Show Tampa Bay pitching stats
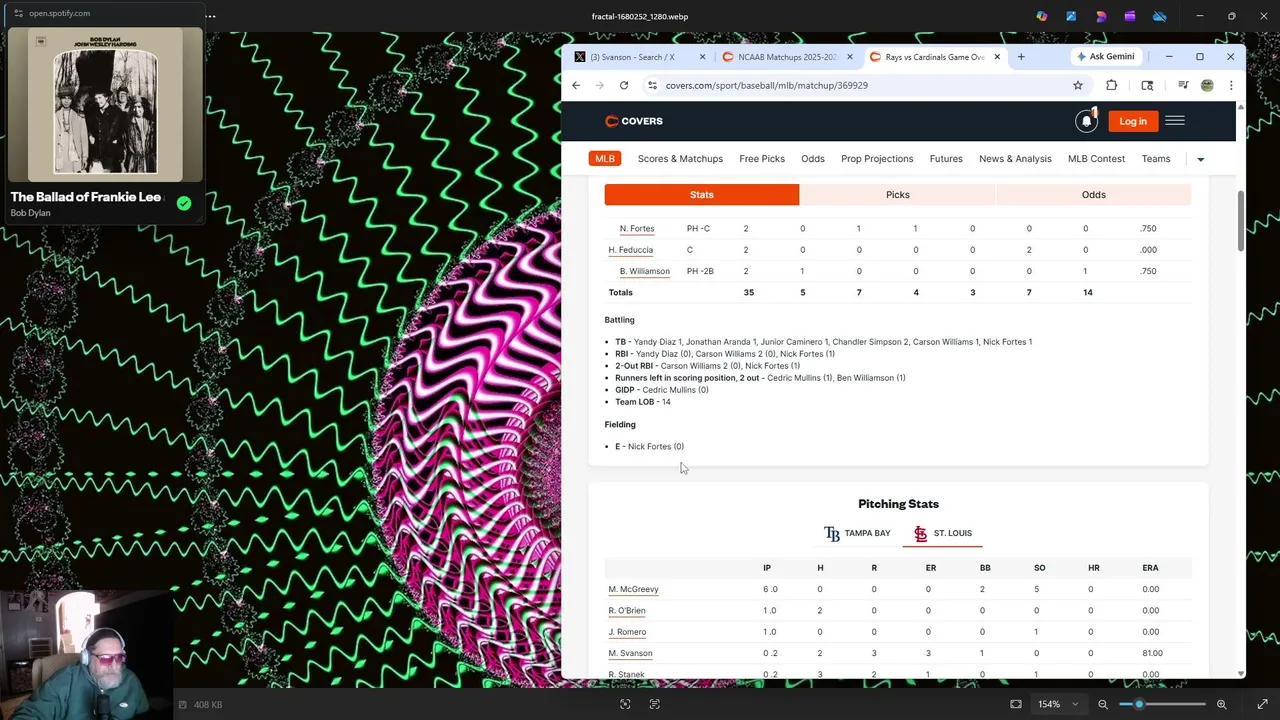The width and height of the screenshot is (1280, 720). (857, 533)
